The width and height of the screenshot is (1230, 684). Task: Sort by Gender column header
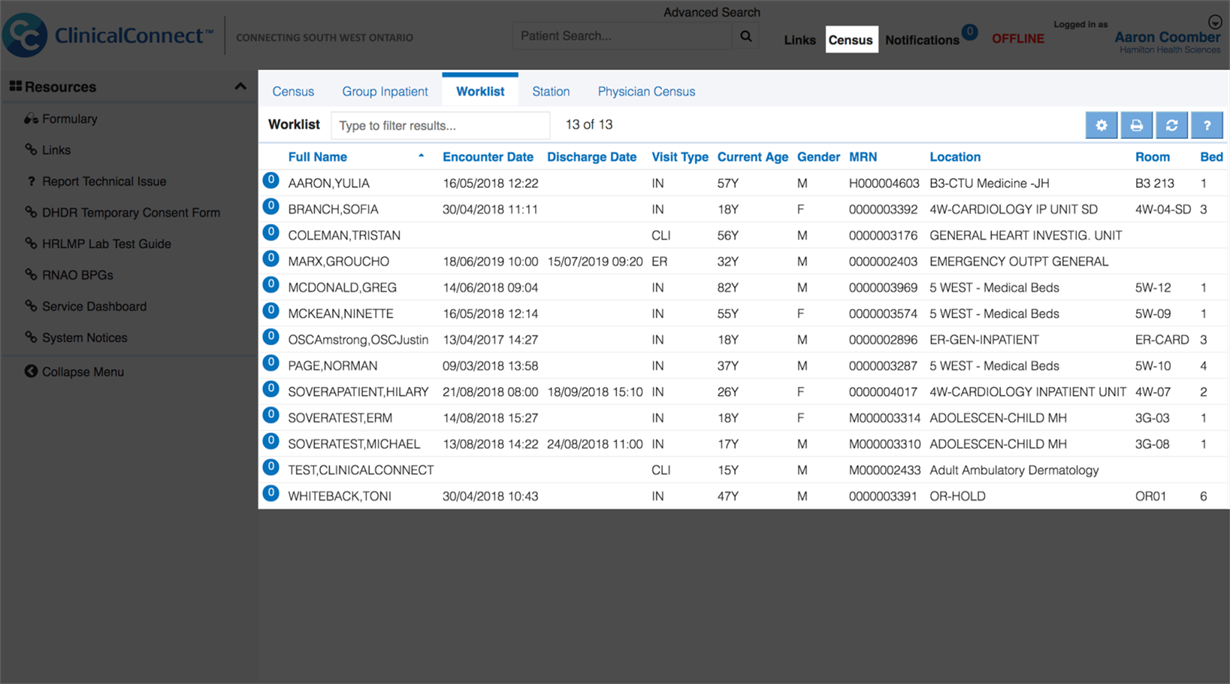click(x=818, y=157)
